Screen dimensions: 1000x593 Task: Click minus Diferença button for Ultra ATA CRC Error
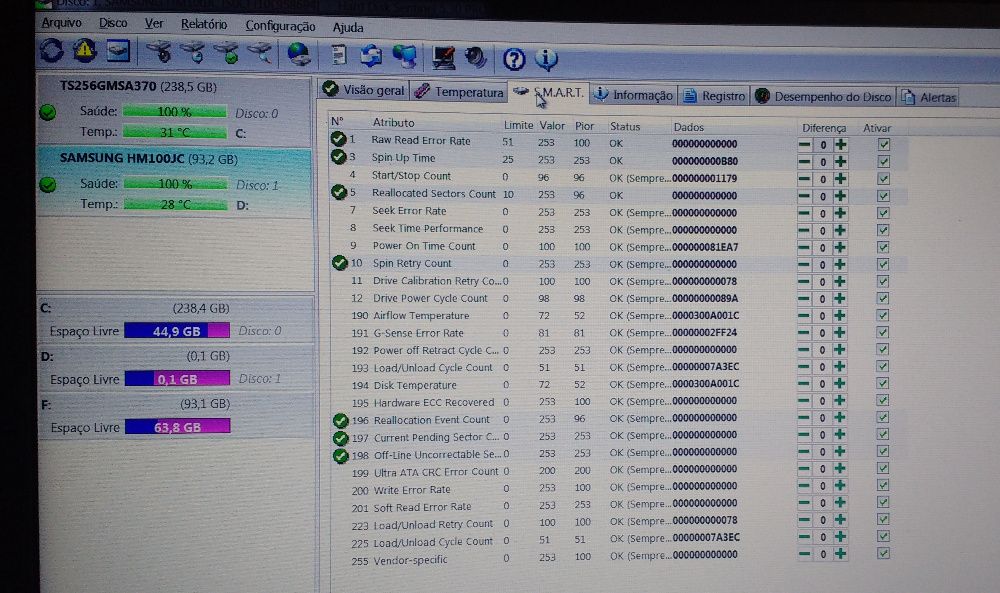tap(805, 469)
